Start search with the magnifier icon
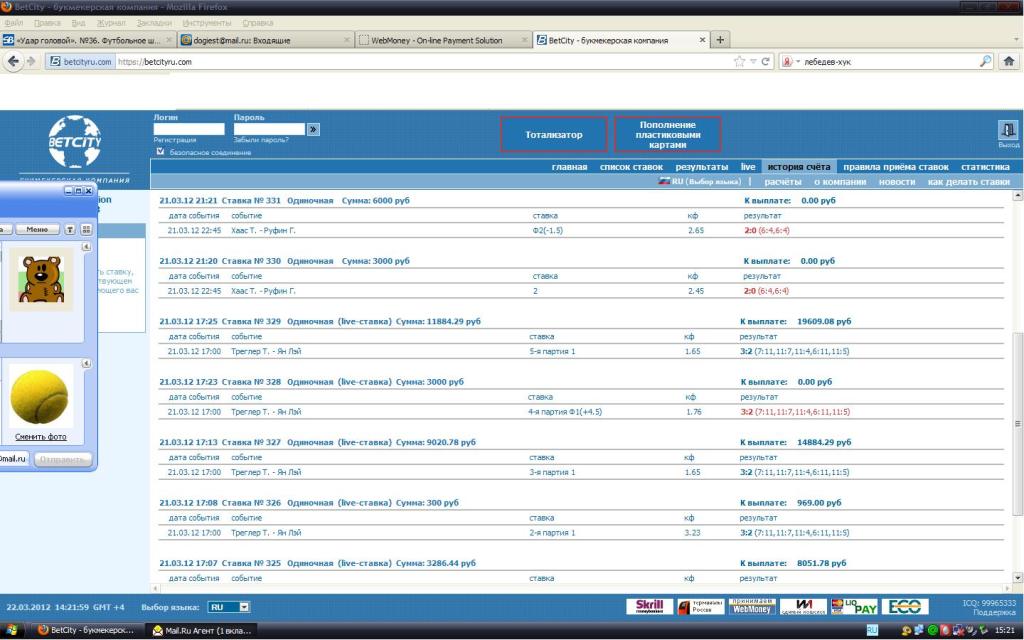Viewport: 1024px width, 640px height. click(985, 61)
